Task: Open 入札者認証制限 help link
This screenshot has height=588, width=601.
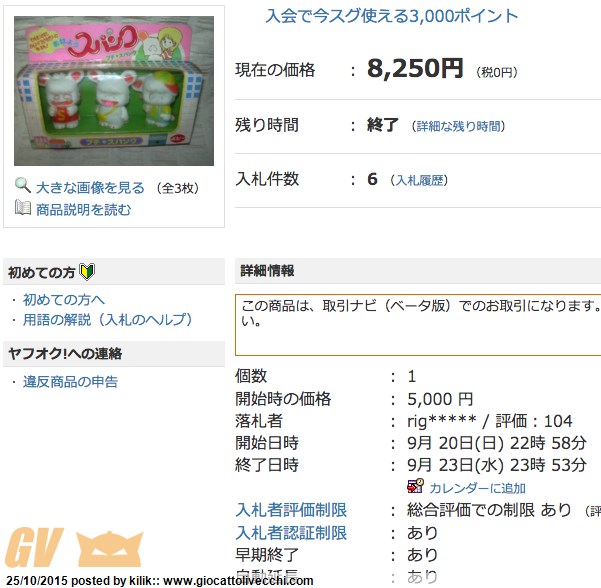Action: click(x=291, y=533)
